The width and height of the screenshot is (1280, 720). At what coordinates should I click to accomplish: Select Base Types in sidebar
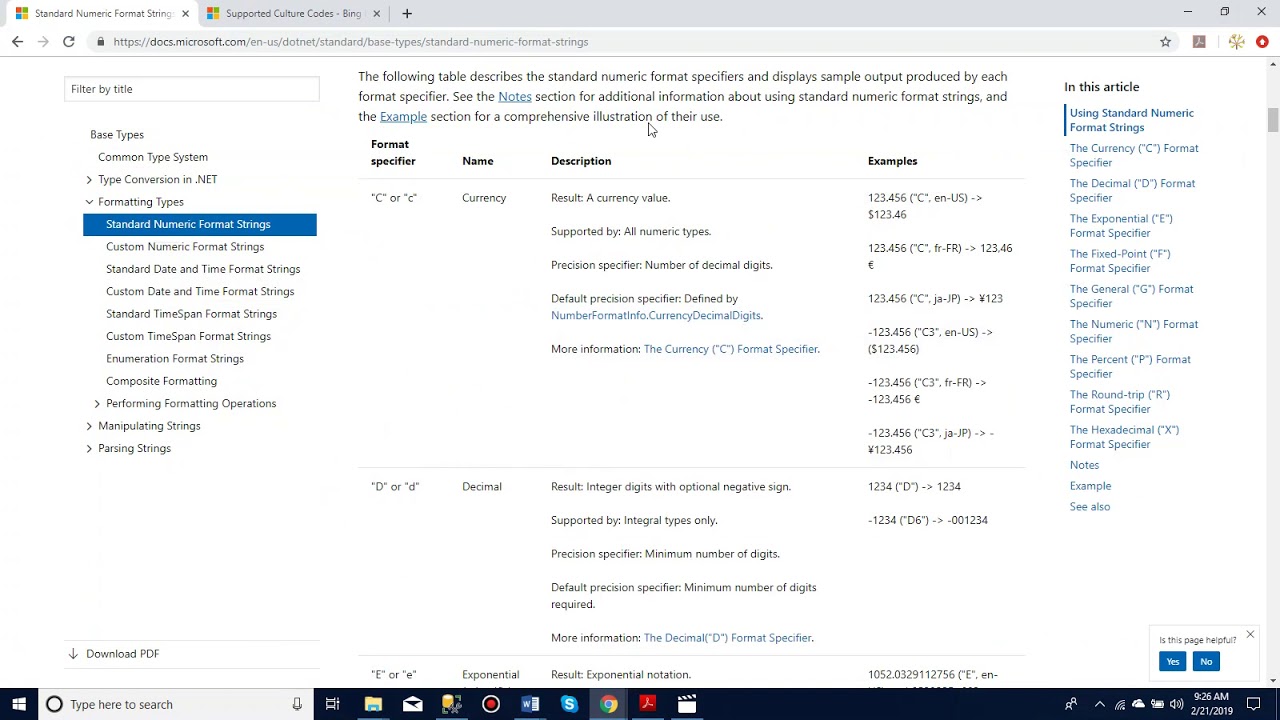pyautogui.click(x=117, y=135)
